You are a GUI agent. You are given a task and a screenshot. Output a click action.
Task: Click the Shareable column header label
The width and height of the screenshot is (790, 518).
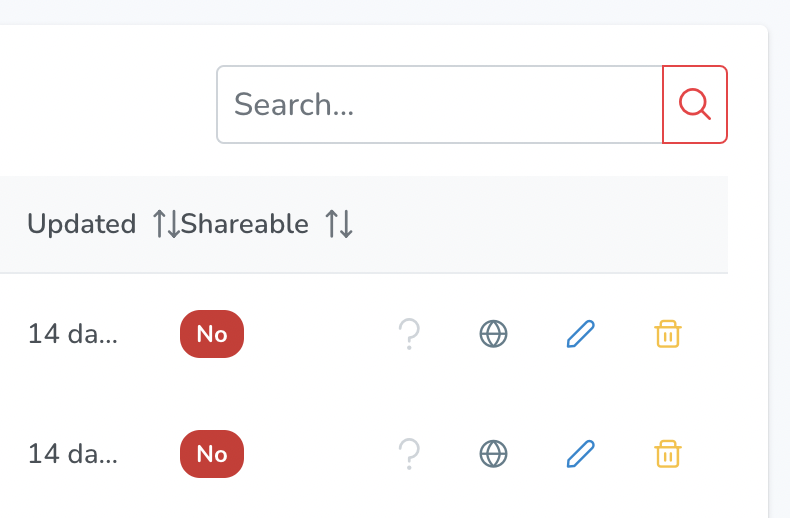244,224
